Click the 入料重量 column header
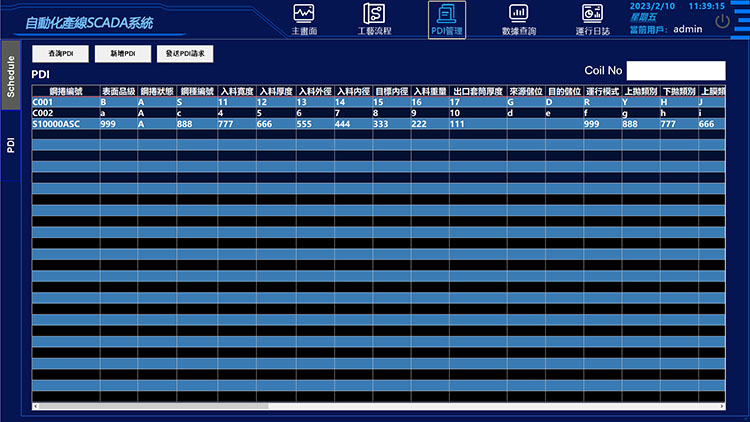This screenshot has width=750, height=422. tap(430, 91)
